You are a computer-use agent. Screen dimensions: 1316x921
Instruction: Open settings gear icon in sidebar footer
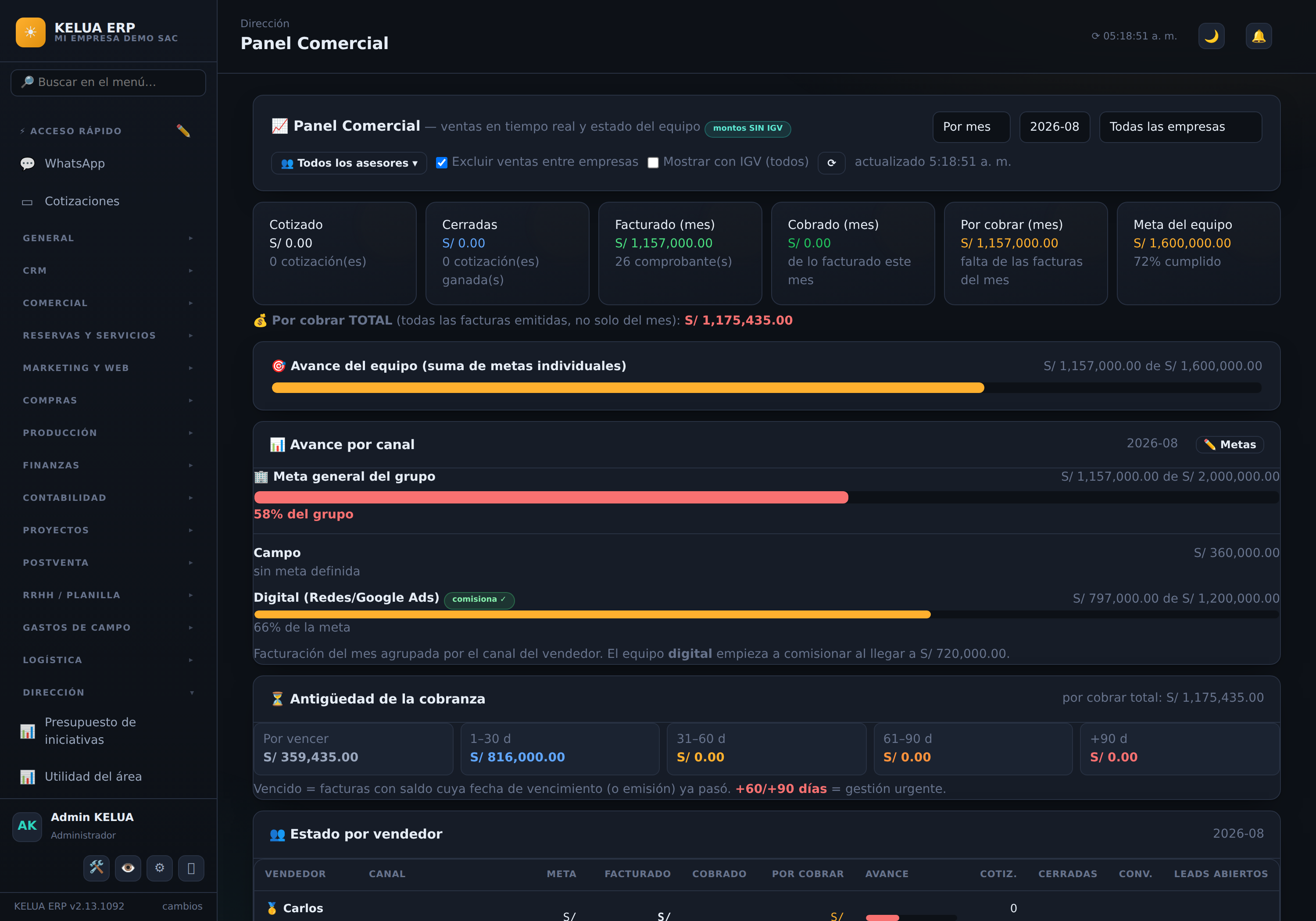[159, 867]
